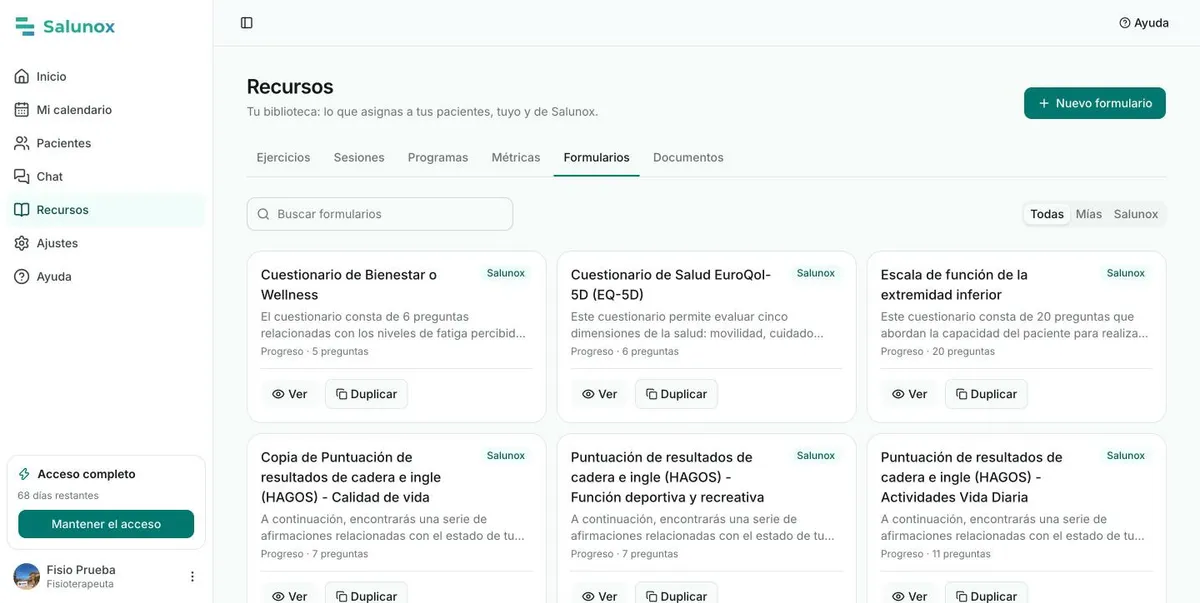
Task: Duplicate the EuroQol-5D questionnaire
Action: 676,394
